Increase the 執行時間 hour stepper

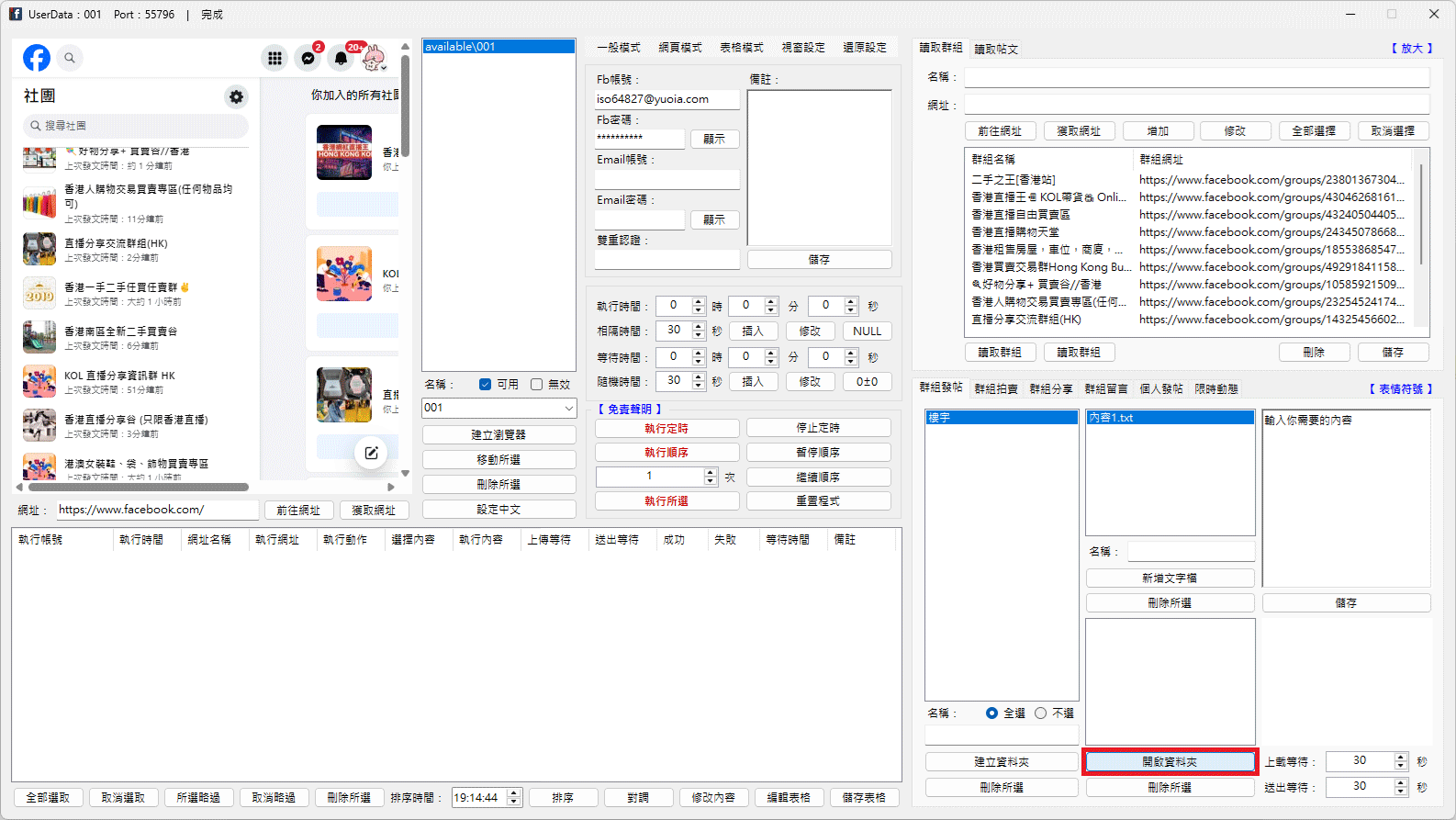[699, 301]
